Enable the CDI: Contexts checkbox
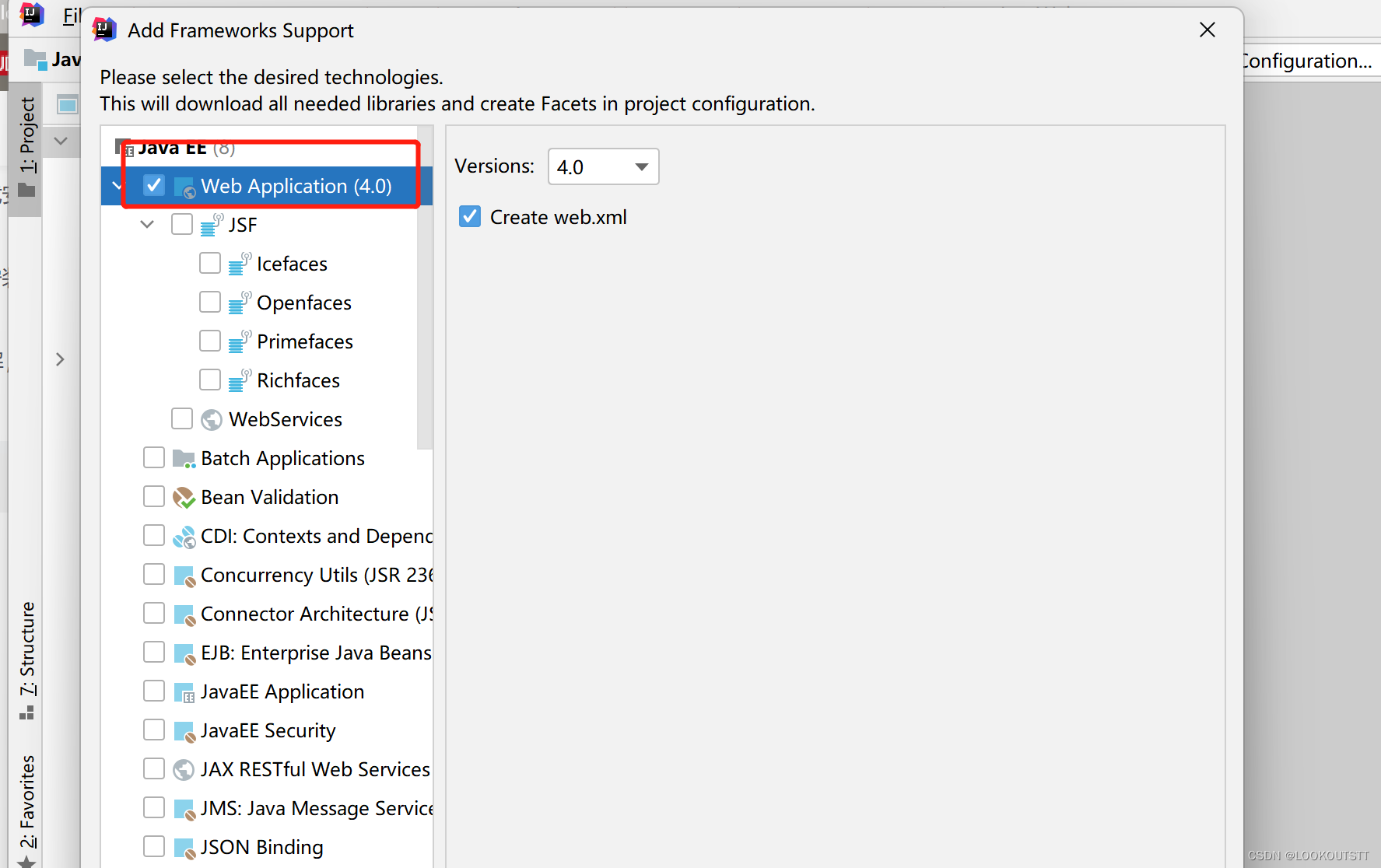The width and height of the screenshot is (1381, 868). click(x=154, y=535)
